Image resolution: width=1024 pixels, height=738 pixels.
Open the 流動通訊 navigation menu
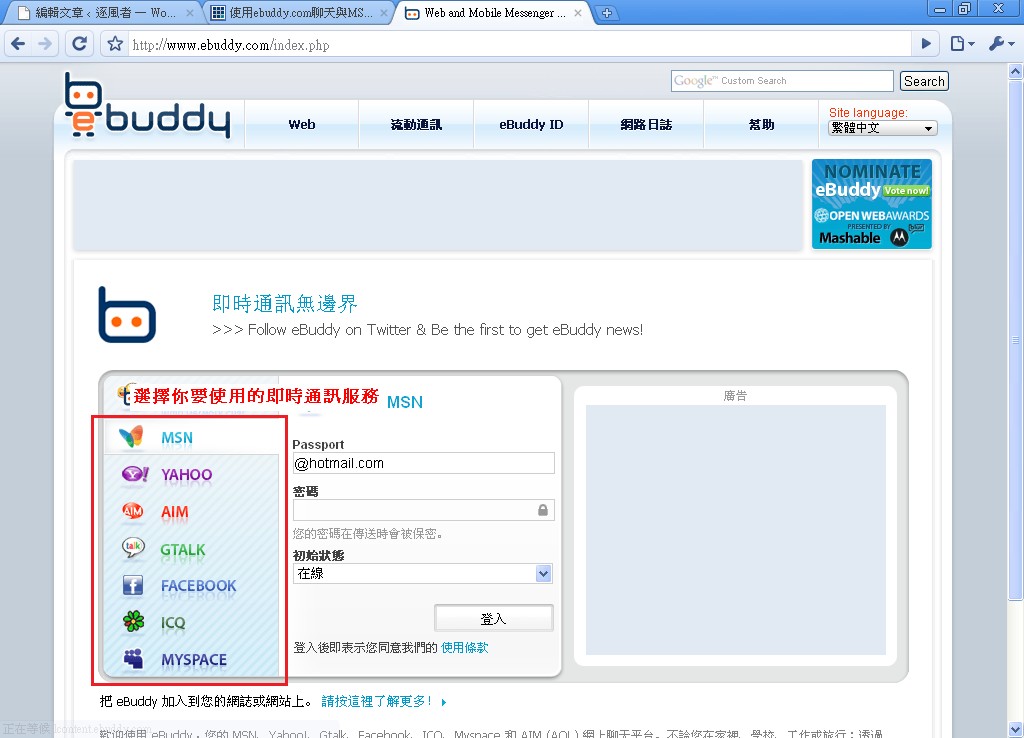(x=416, y=124)
